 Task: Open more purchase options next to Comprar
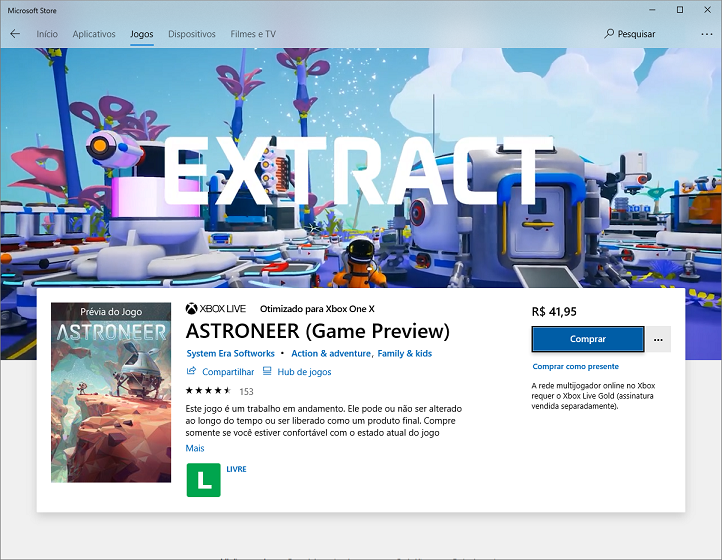pos(658,339)
